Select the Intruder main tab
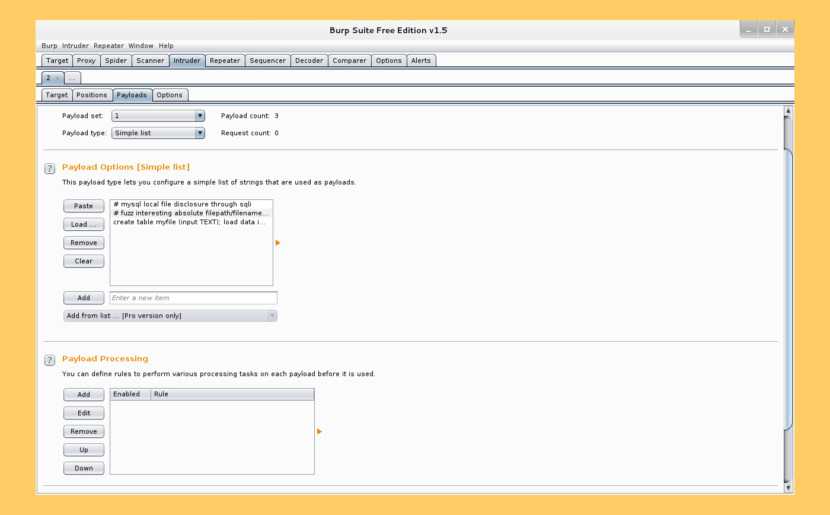Viewport: 830px width, 515px height. (187, 60)
